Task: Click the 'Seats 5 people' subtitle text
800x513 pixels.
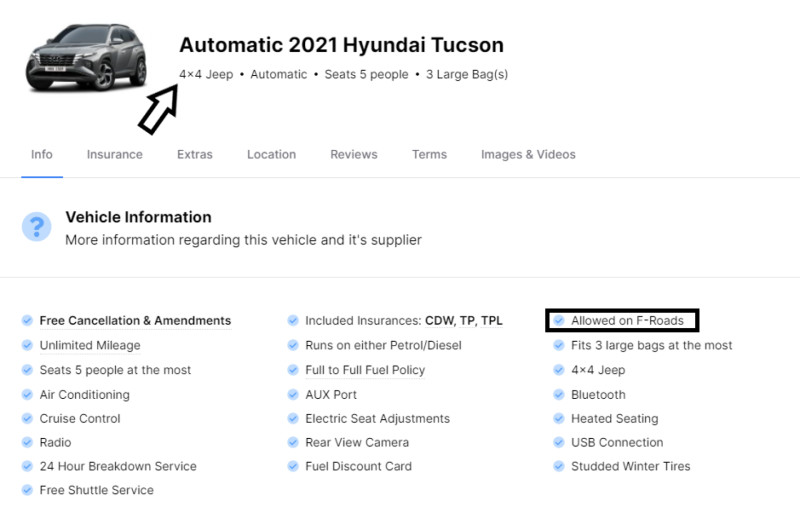Action: click(x=366, y=75)
